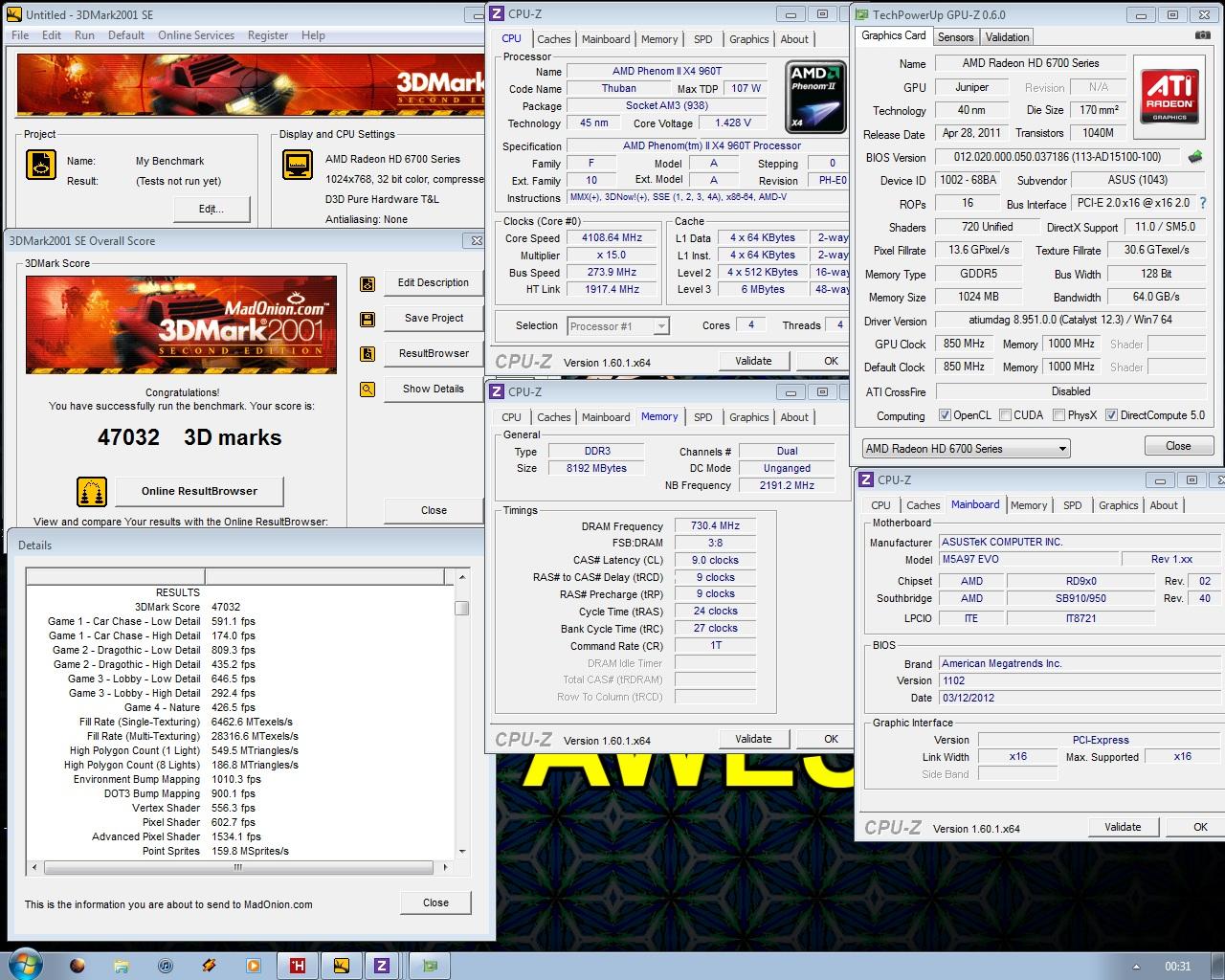Click the monitor icon beside Display settings
The height and width of the screenshot is (980, 1225).
click(298, 165)
